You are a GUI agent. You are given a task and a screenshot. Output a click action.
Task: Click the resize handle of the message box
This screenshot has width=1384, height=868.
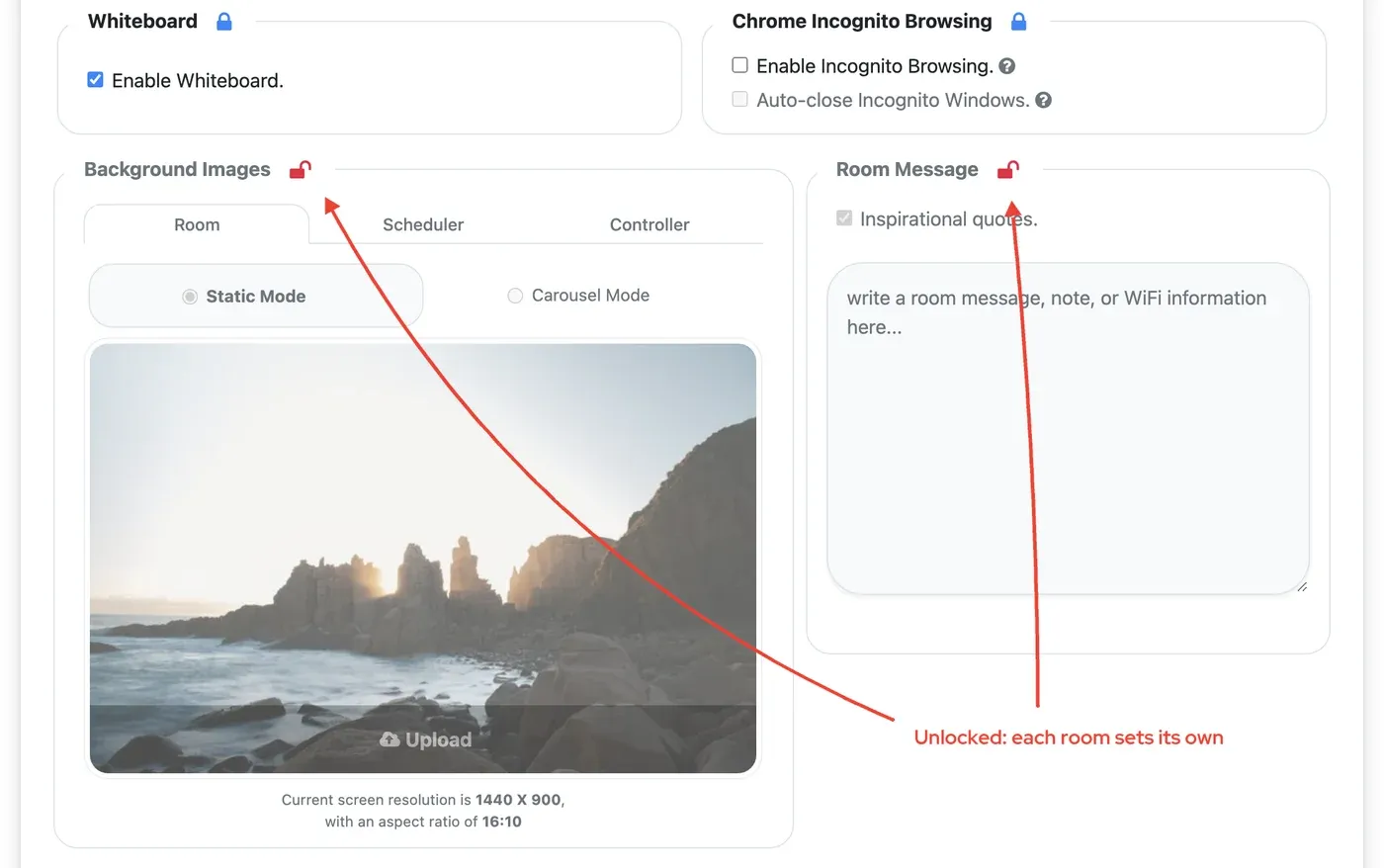pos(1301,586)
